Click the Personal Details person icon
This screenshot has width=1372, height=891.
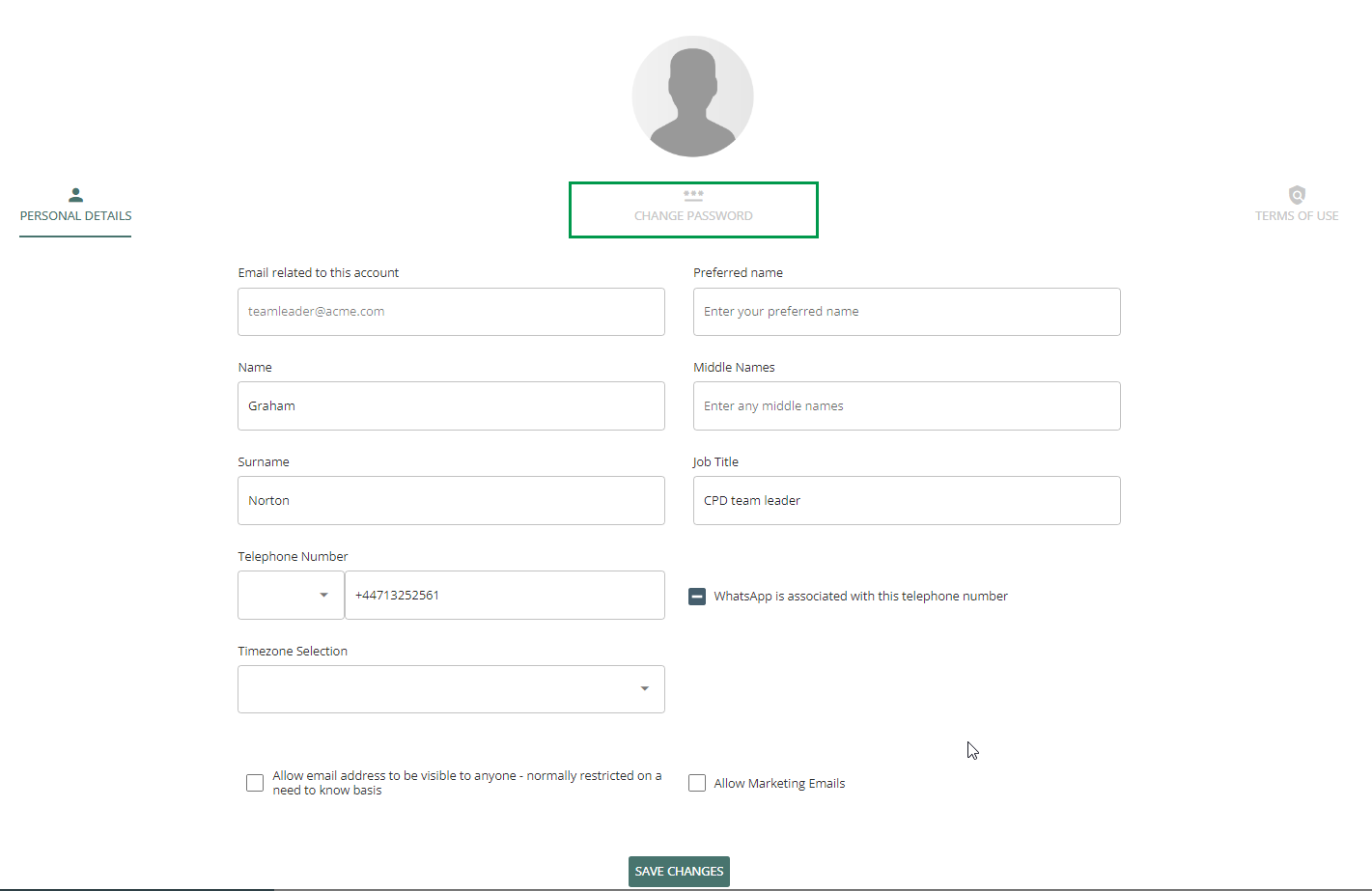click(x=75, y=195)
